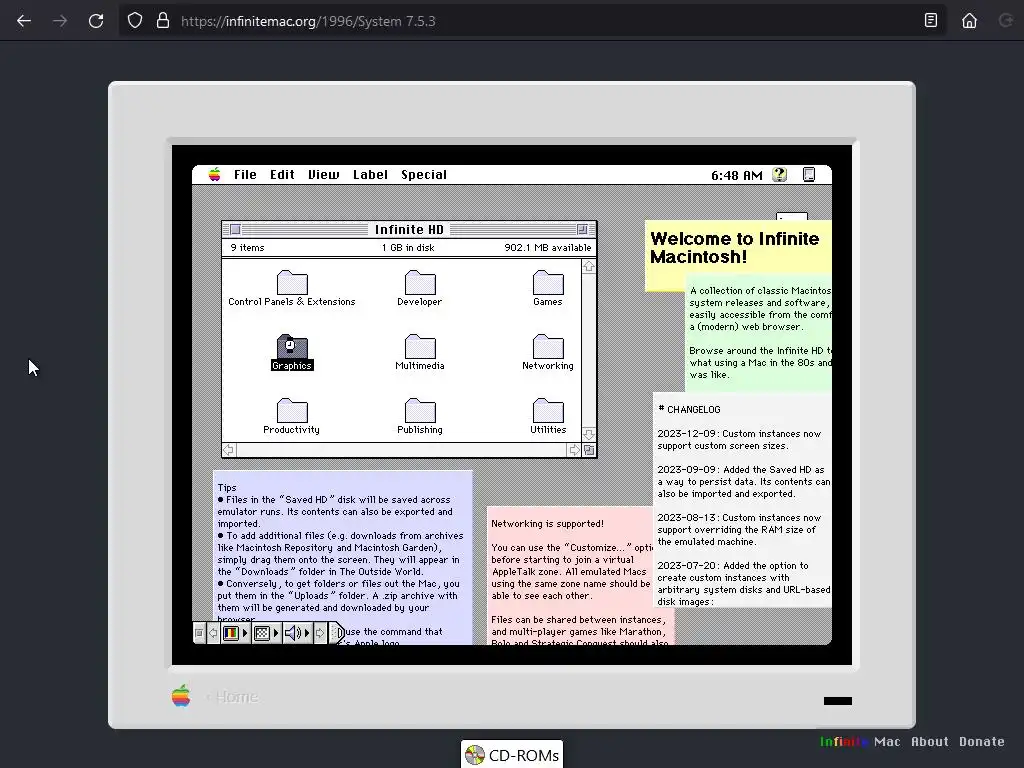Click the tracking protection shield icon

(x=135, y=20)
